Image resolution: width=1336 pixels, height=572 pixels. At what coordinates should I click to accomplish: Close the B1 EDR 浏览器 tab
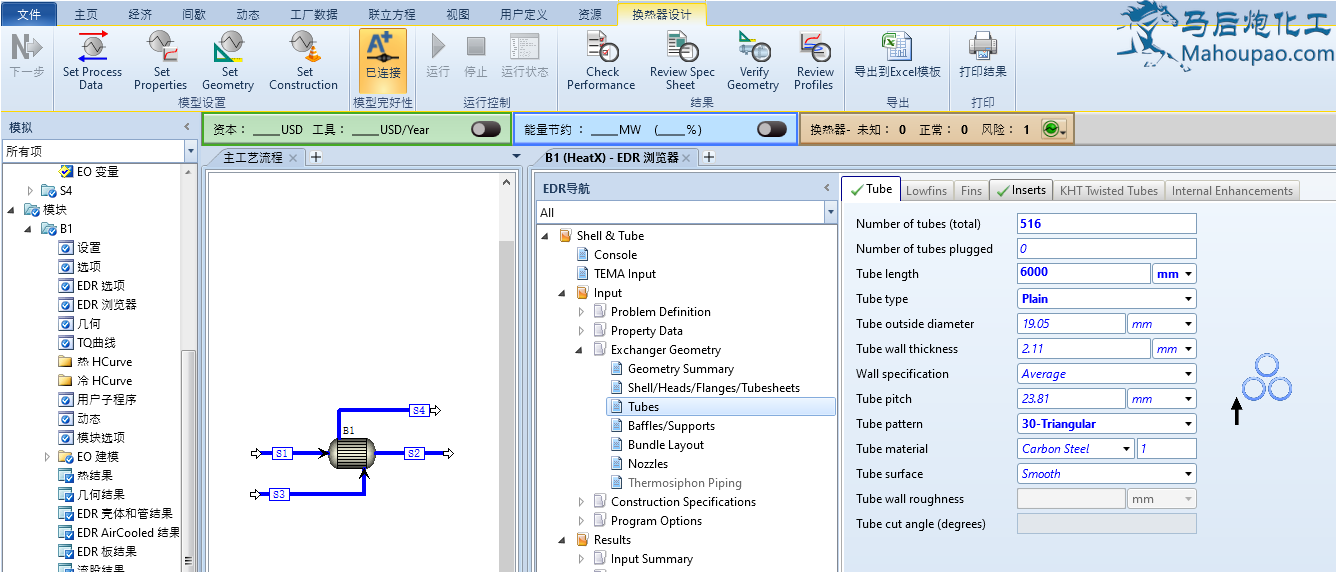click(688, 158)
